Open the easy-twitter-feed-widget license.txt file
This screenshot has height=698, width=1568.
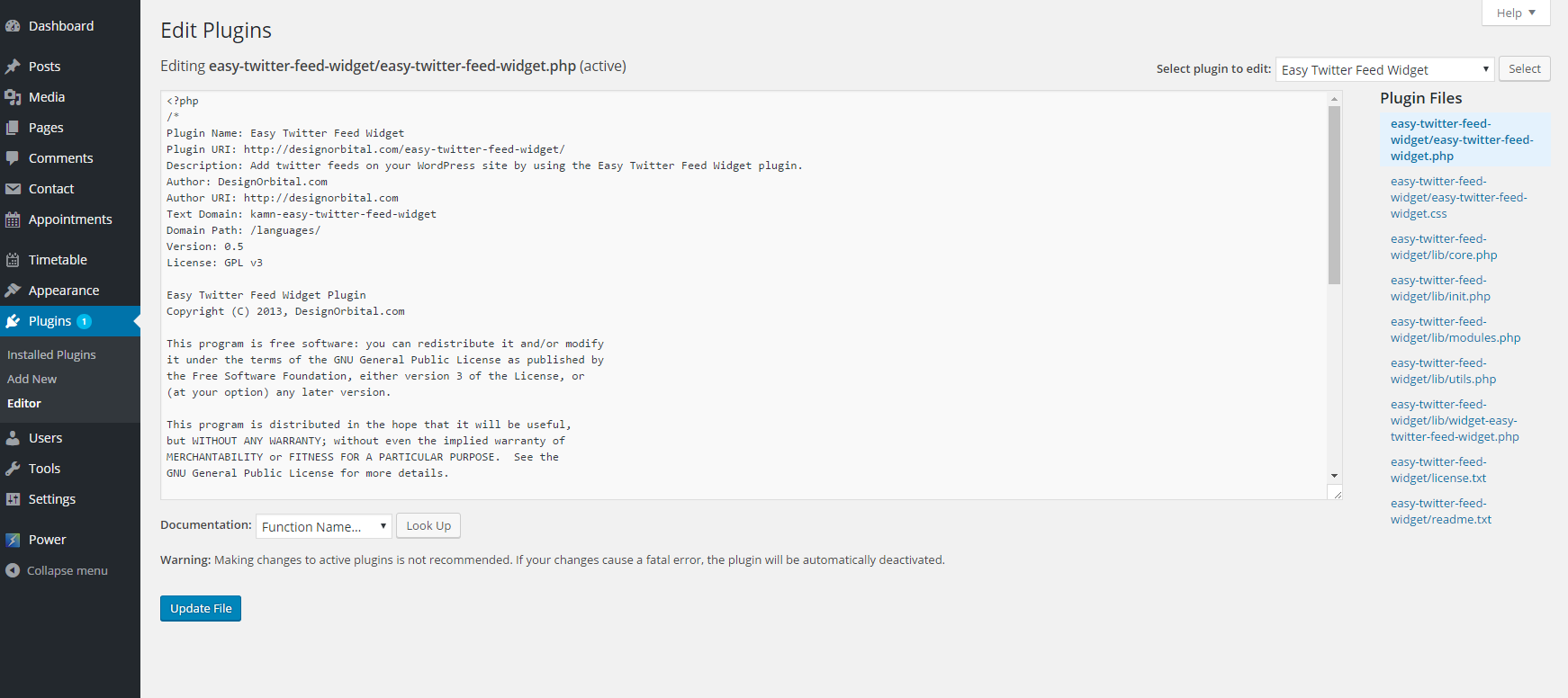[1437, 470]
